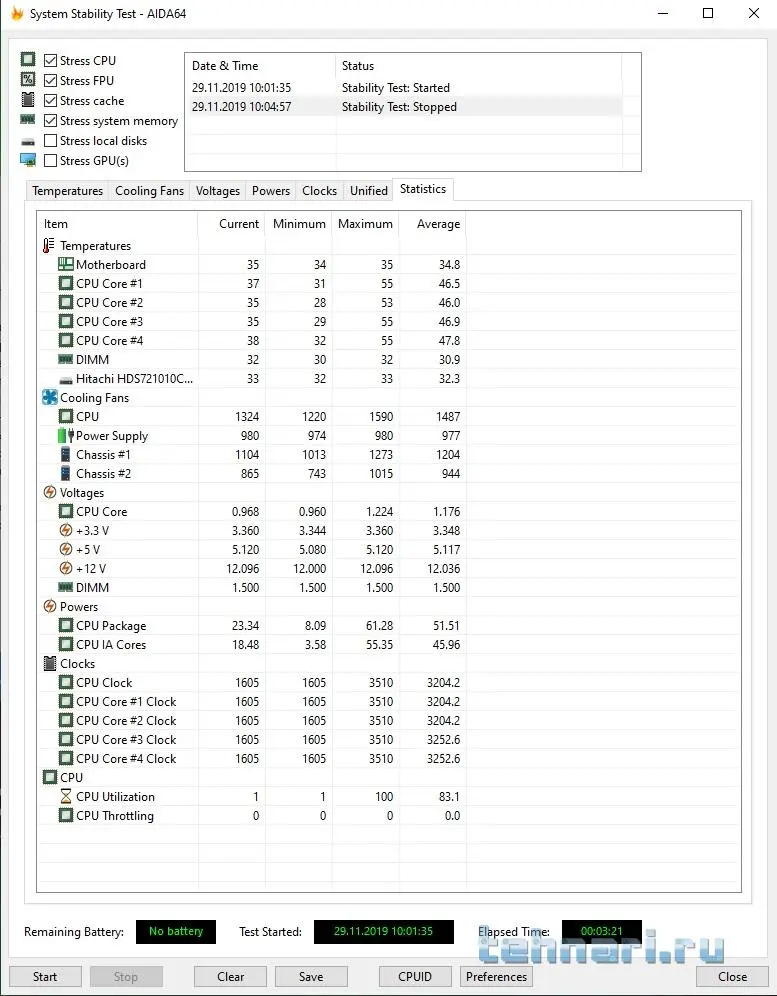The image size is (777, 996).
Task: Open CPUID via its button
Action: tap(415, 977)
